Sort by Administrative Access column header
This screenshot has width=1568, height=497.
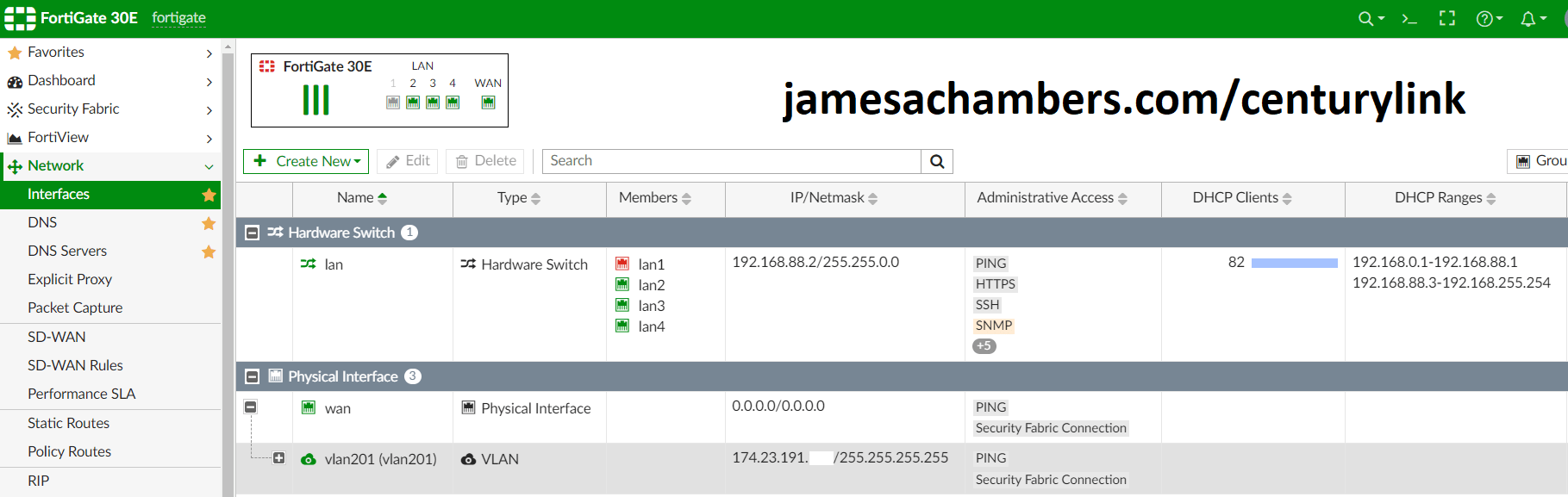pyautogui.click(x=1052, y=198)
